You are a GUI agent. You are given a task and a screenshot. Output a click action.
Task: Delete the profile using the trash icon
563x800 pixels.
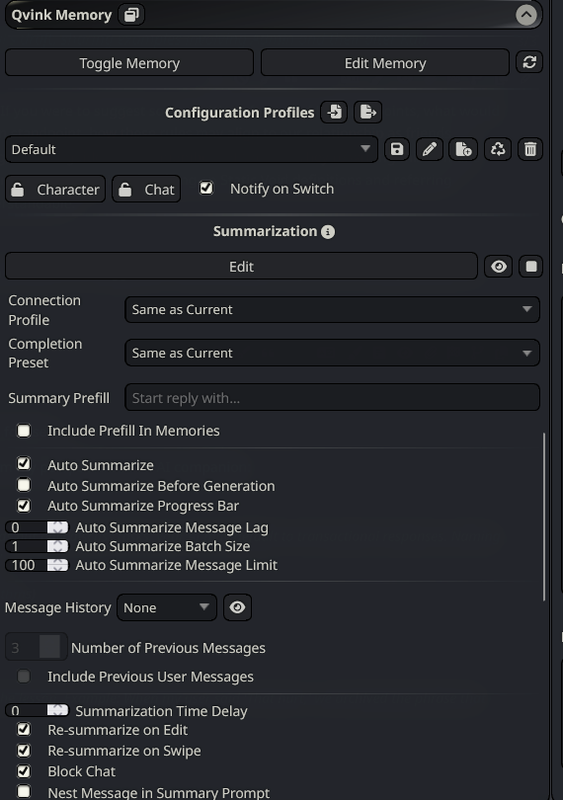[530, 149]
